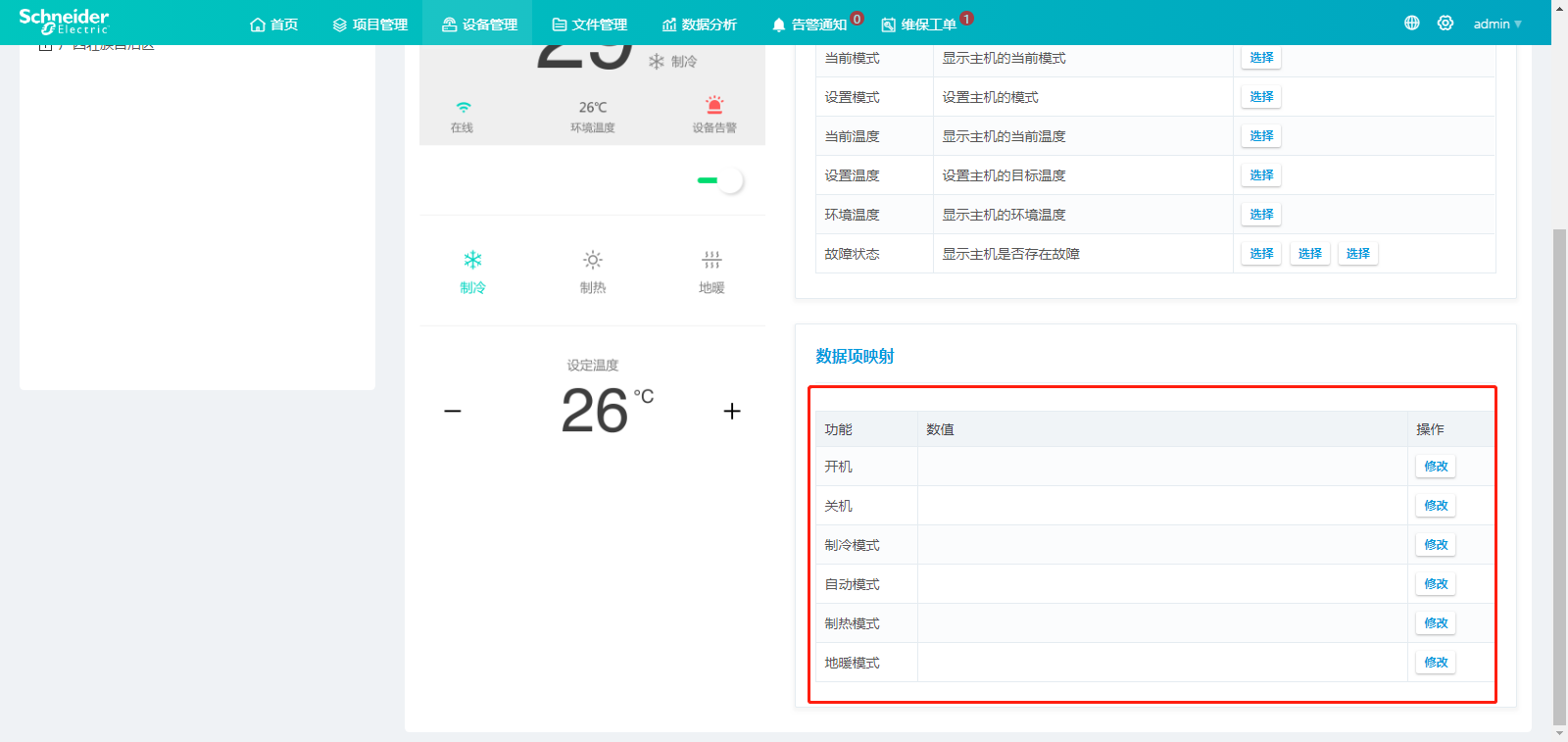Open 维保工单 work orders
Screen dimensions: 1568x742
918,24
